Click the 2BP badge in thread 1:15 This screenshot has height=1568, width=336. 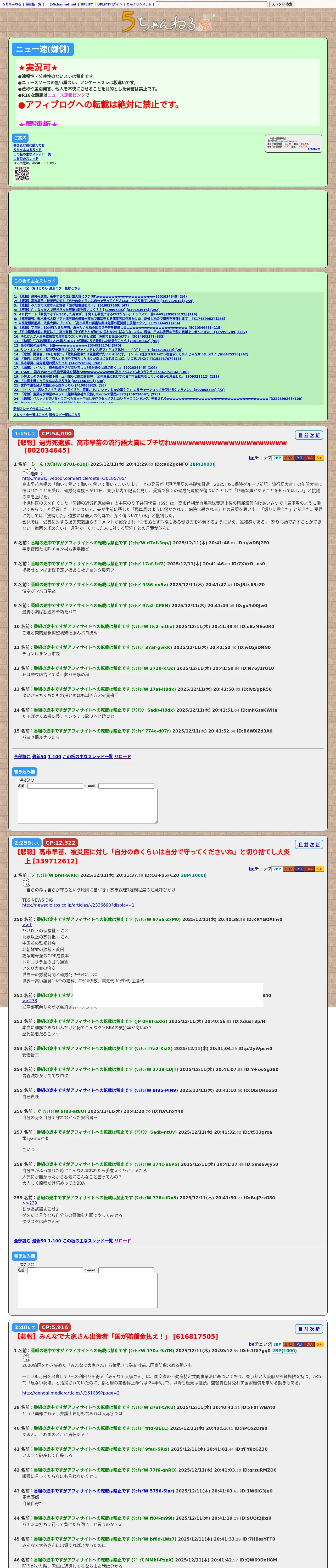[x=277, y=458]
